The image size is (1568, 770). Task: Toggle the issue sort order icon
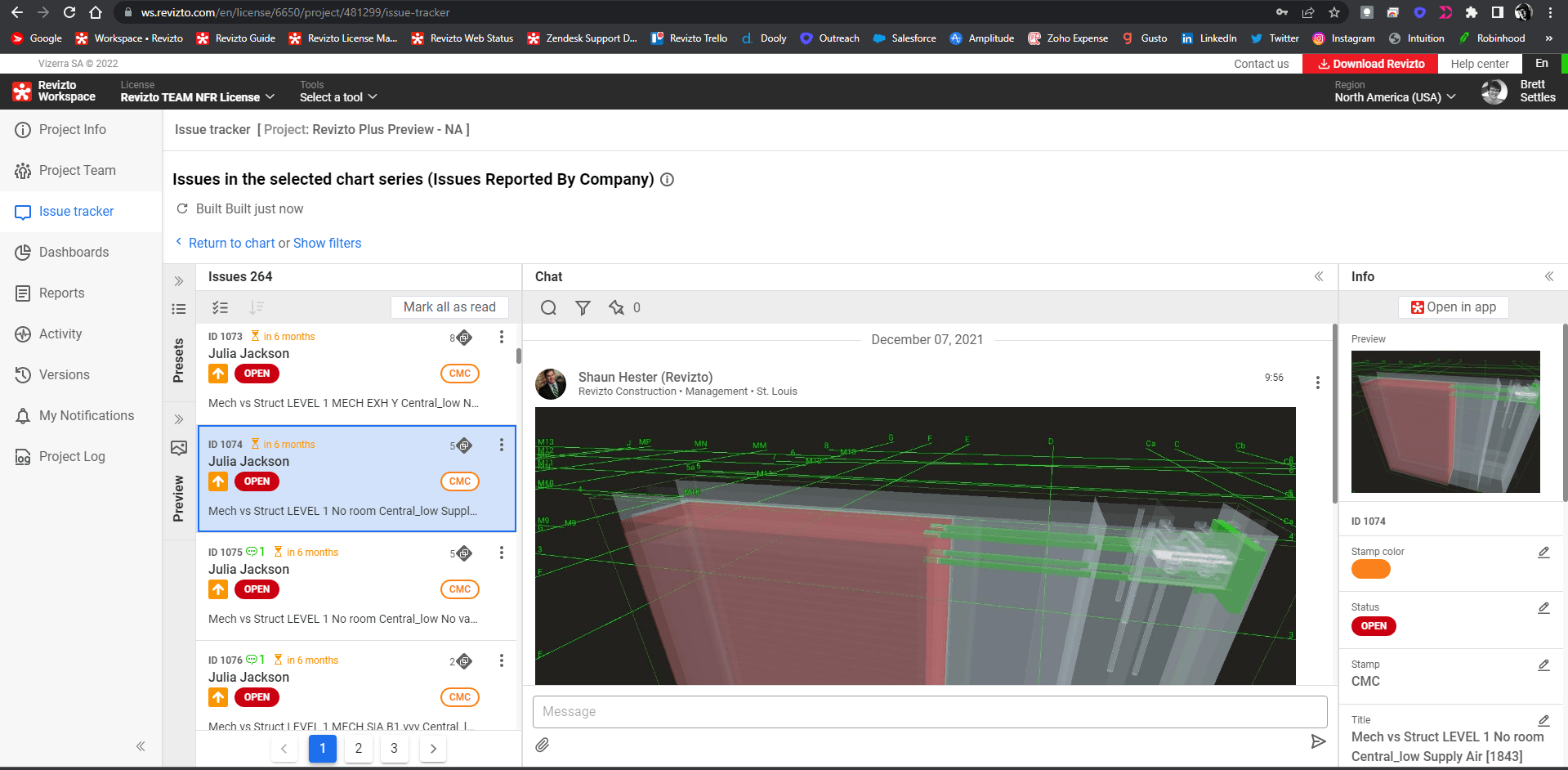tap(257, 307)
